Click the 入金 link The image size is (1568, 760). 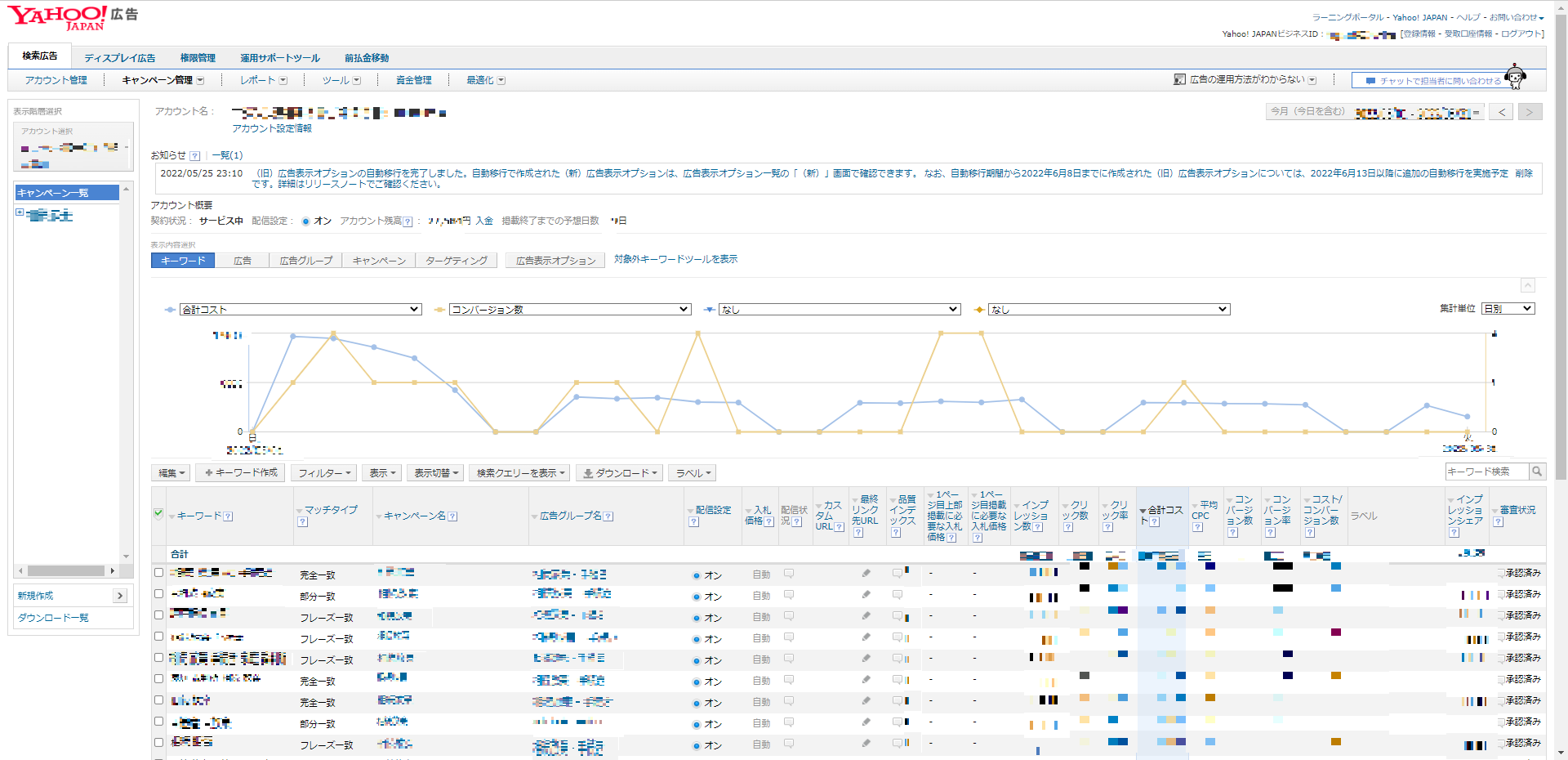pyautogui.click(x=484, y=221)
